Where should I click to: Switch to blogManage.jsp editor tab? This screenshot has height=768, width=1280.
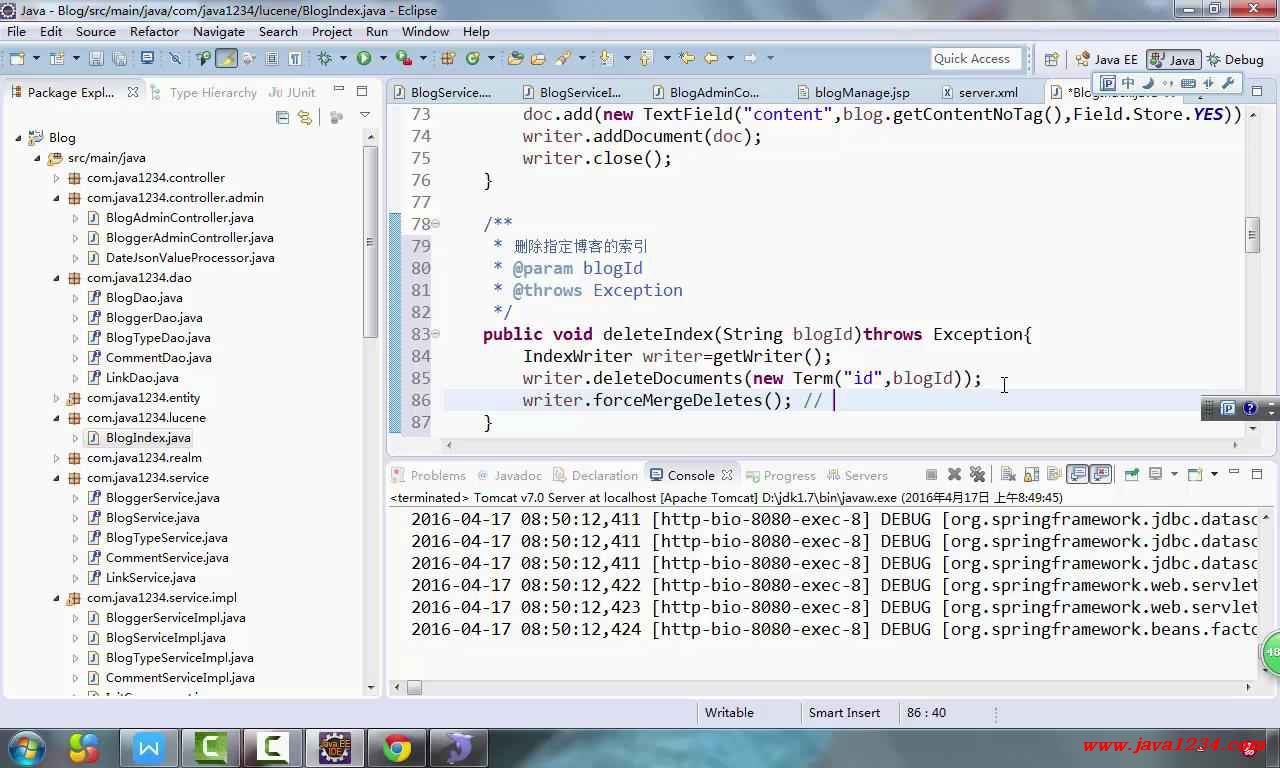pos(861,92)
